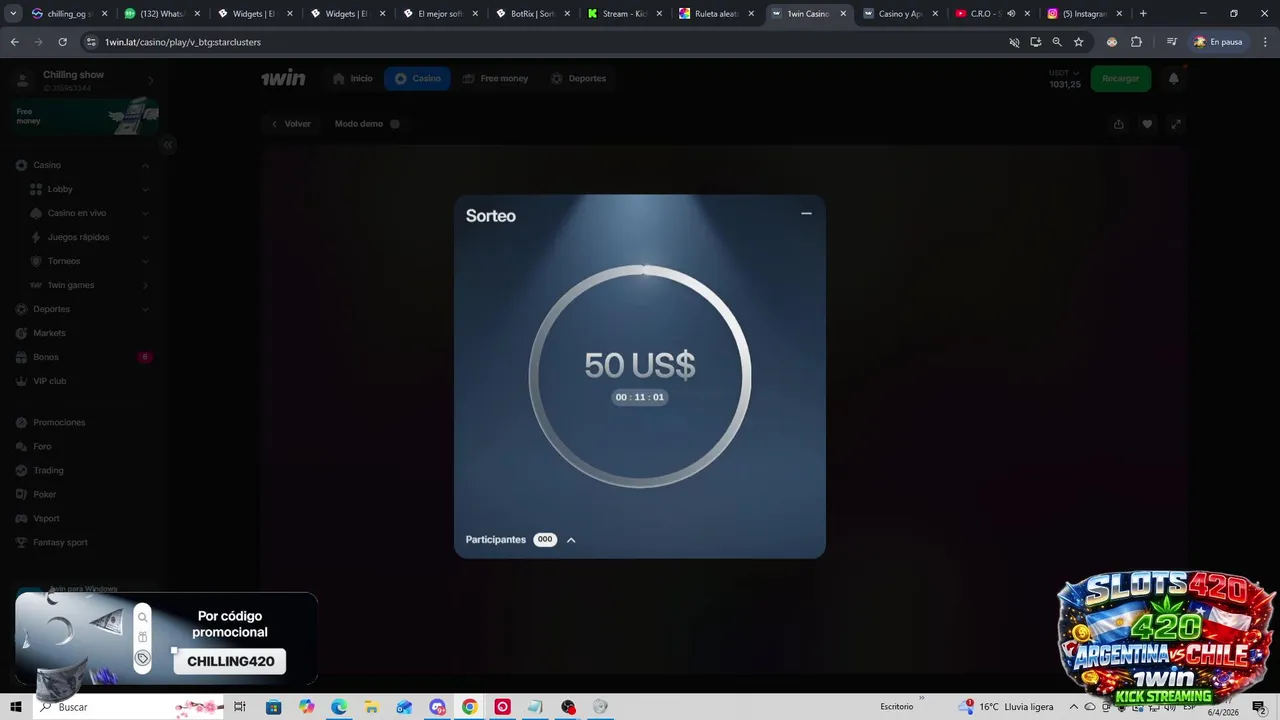Toggle the Modo demo switch
This screenshot has height=720, width=1280.
(x=395, y=124)
